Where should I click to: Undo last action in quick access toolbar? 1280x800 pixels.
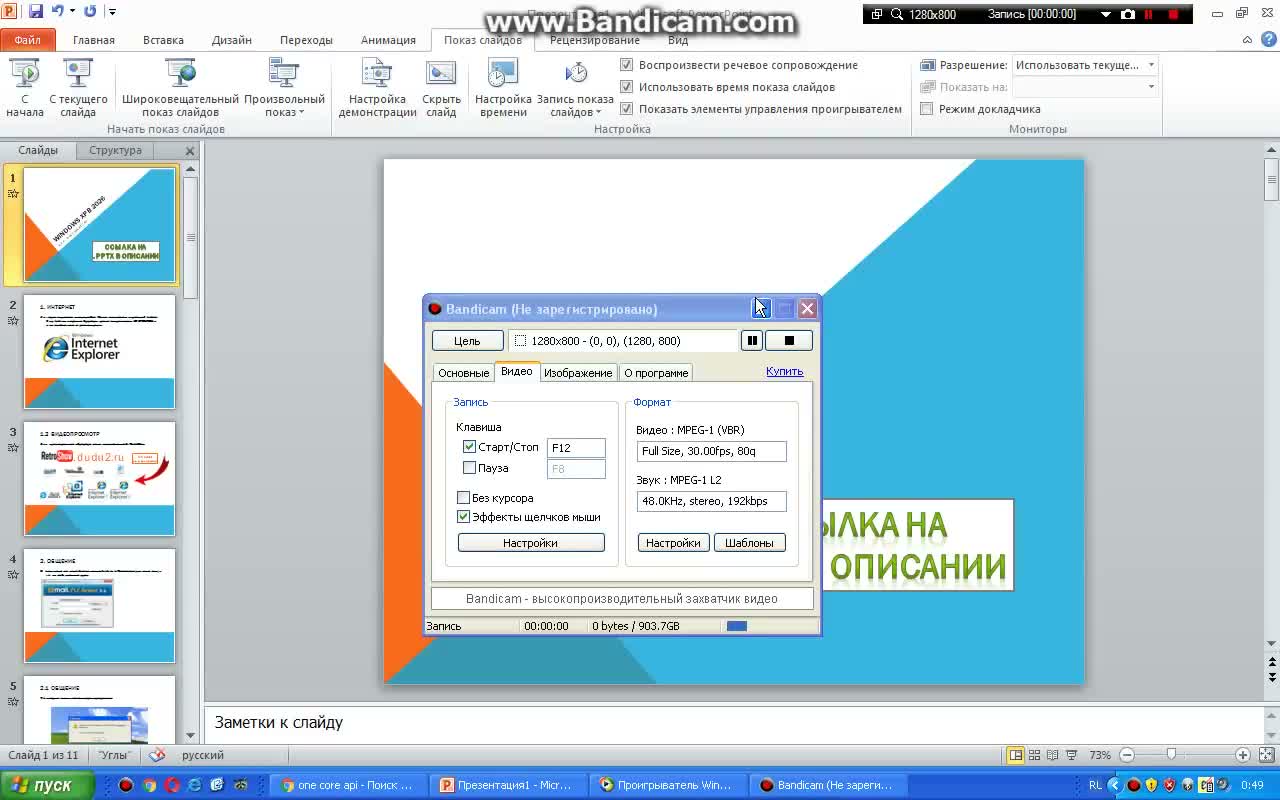tap(58, 12)
